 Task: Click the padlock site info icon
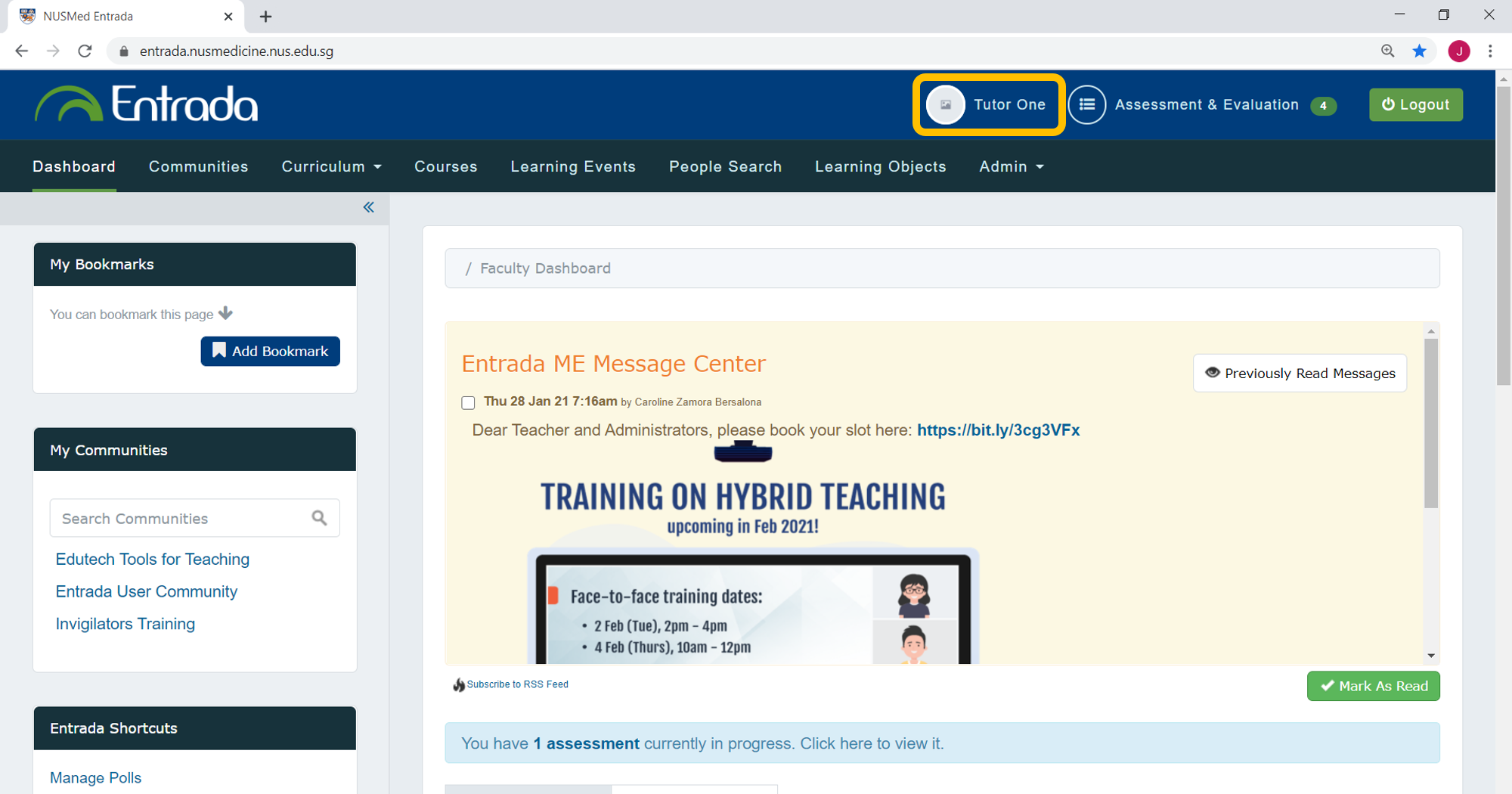tap(124, 51)
